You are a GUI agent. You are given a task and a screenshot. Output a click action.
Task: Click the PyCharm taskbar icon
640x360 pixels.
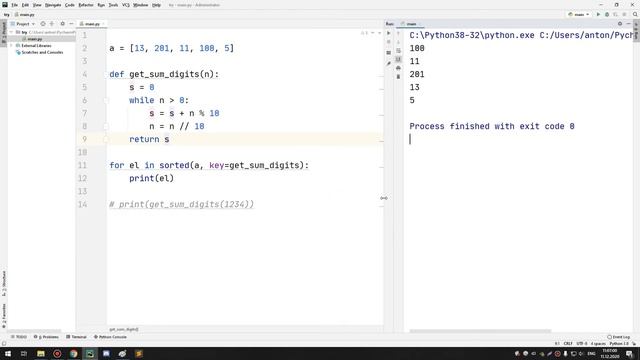coord(90,353)
